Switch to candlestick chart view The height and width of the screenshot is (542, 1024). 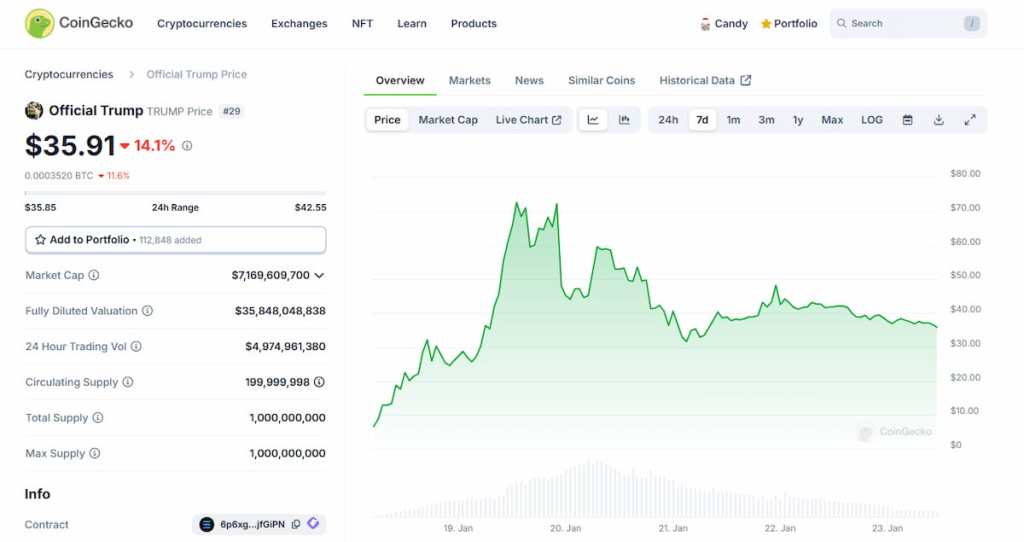click(x=624, y=120)
